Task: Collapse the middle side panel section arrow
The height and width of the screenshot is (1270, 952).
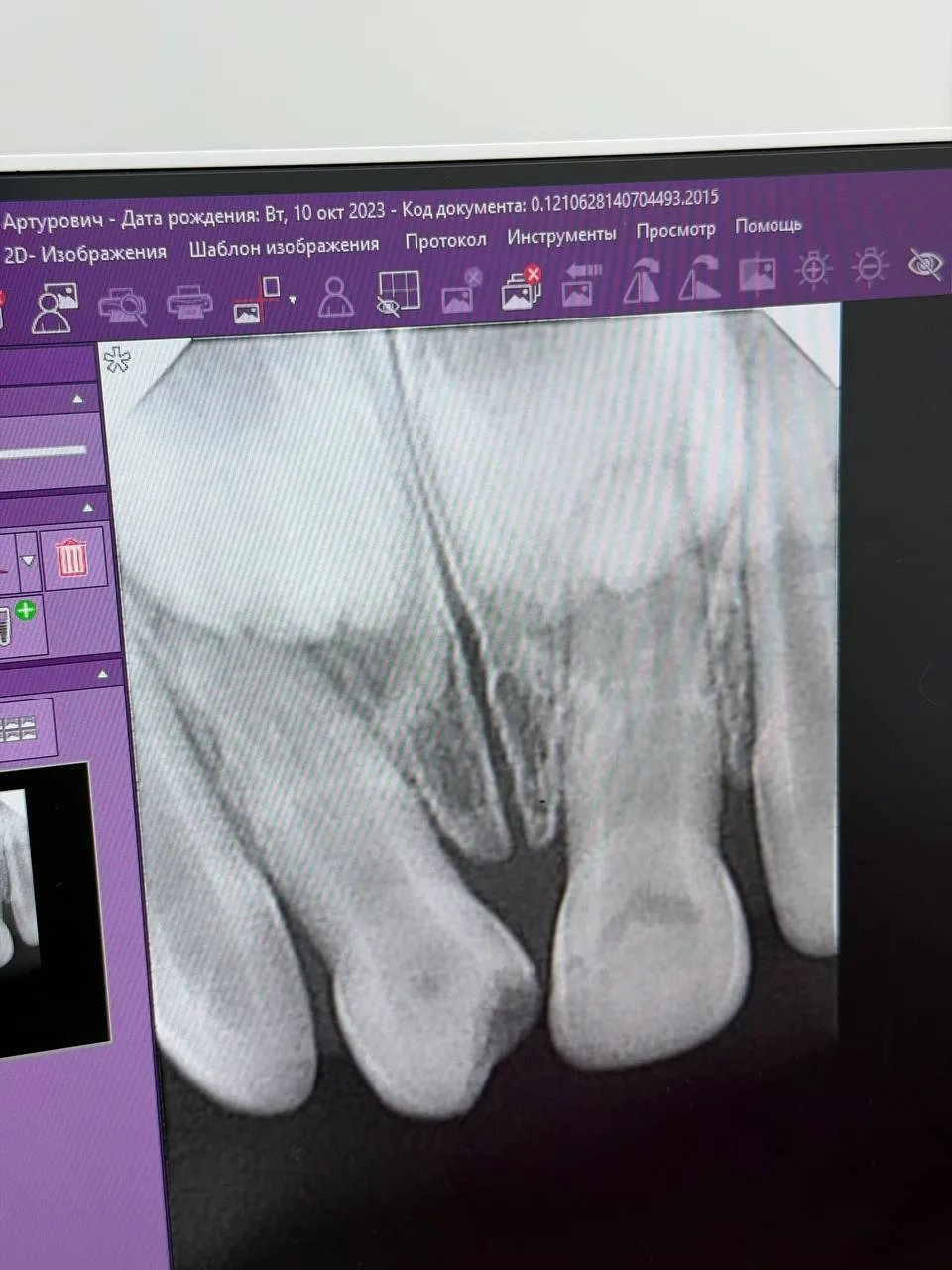Action: (87, 508)
